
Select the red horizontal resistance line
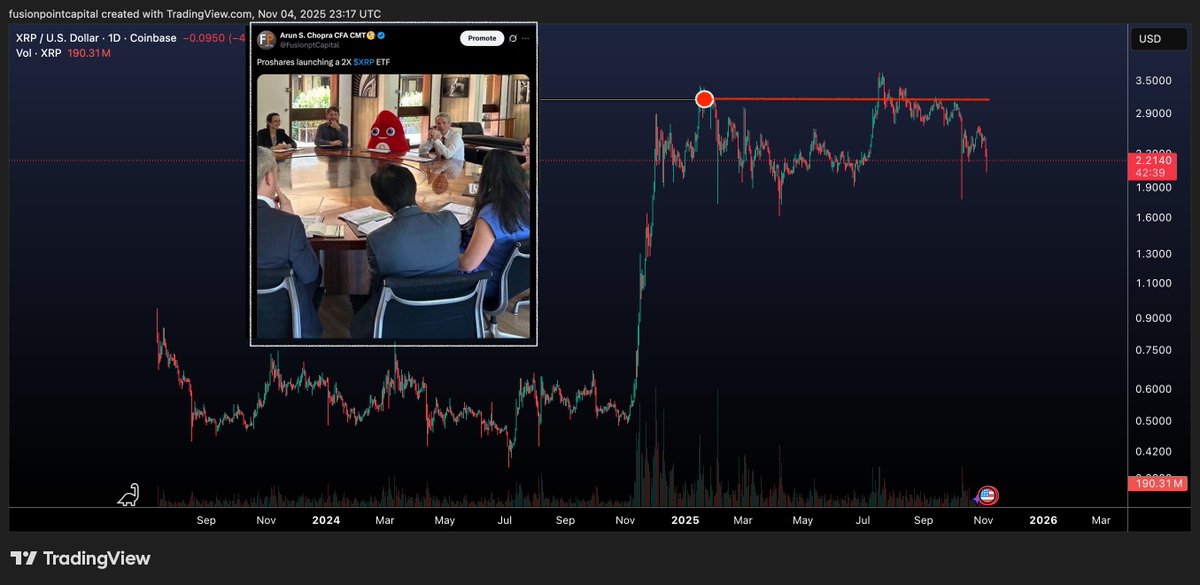pos(851,99)
